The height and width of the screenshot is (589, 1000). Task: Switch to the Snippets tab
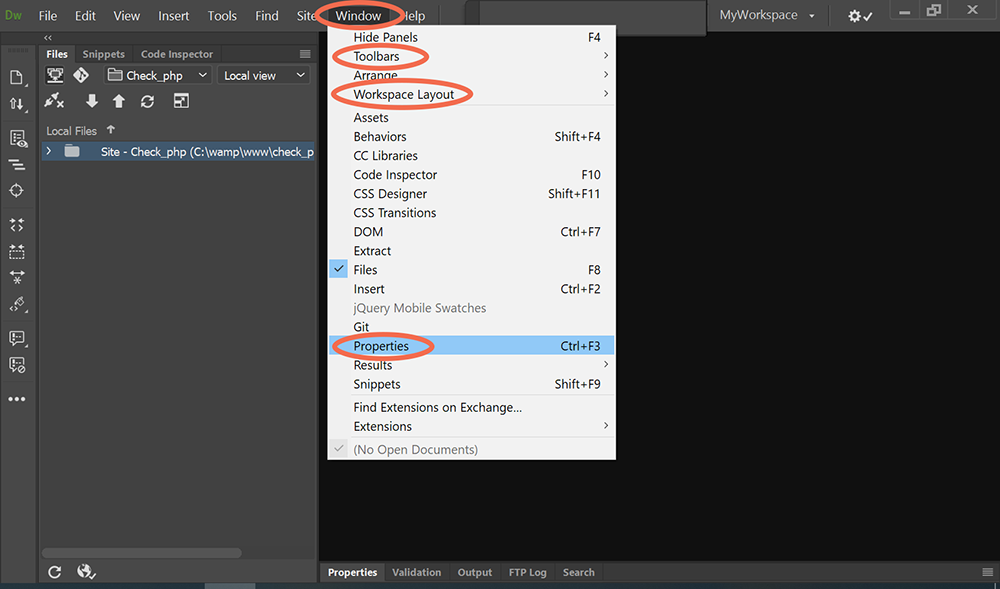103,53
